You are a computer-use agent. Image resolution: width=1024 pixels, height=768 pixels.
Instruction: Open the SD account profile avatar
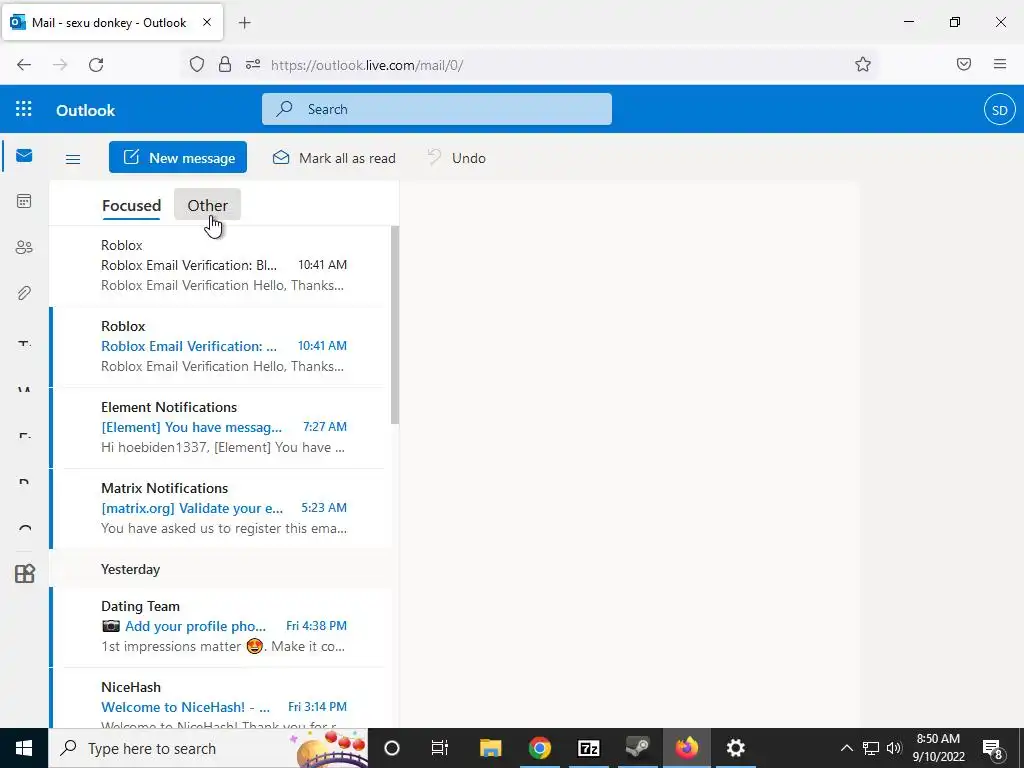click(999, 110)
